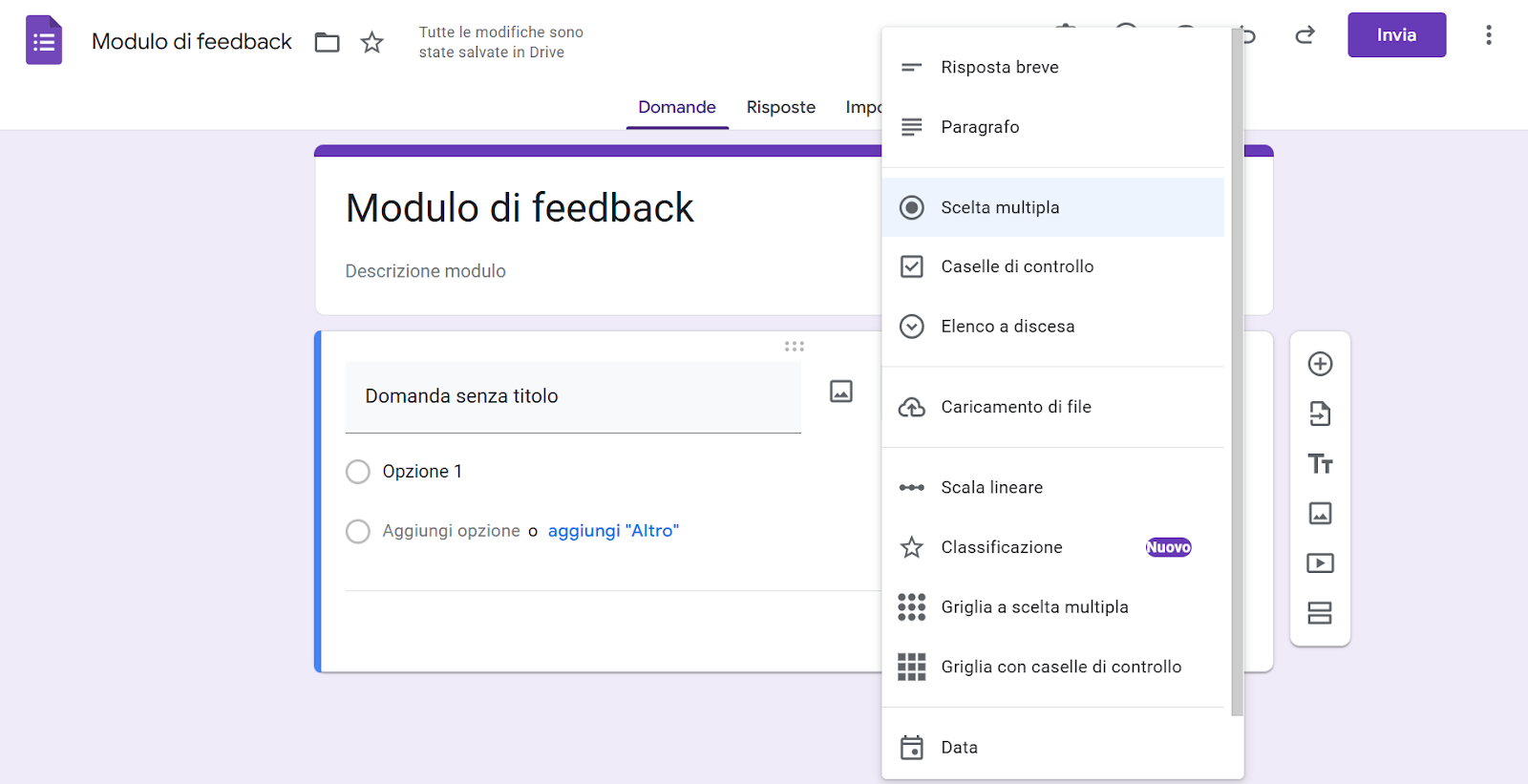This screenshot has width=1528, height=784.
Task: Open the three-dot more options menu
Action: [x=1488, y=35]
